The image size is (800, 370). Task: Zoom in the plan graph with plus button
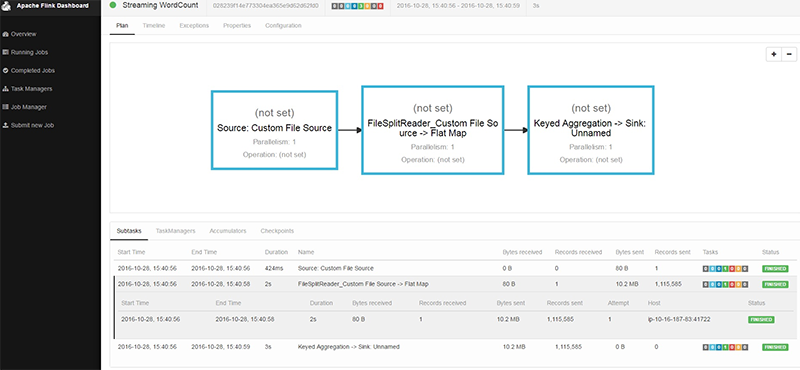(x=773, y=54)
